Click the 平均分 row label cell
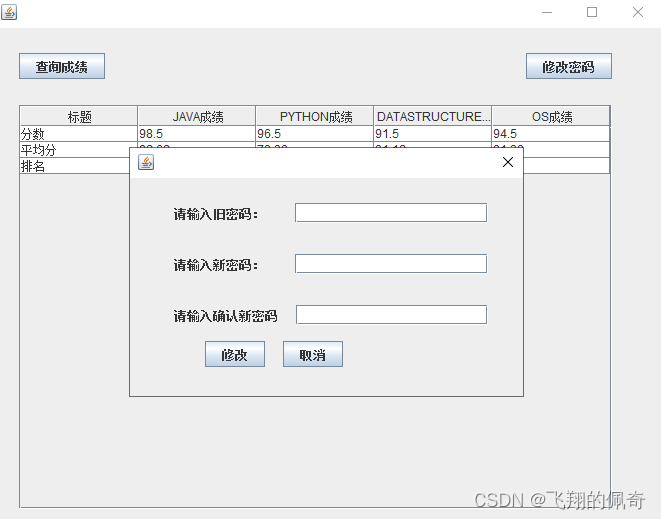This screenshot has height=519, width=661. (x=79, y=150)
